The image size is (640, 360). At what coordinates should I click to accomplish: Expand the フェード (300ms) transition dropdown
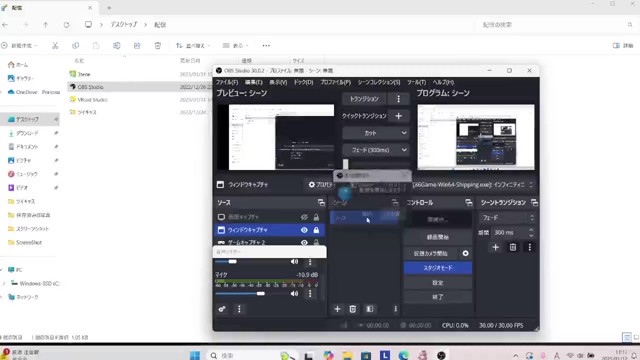[376, 150]
